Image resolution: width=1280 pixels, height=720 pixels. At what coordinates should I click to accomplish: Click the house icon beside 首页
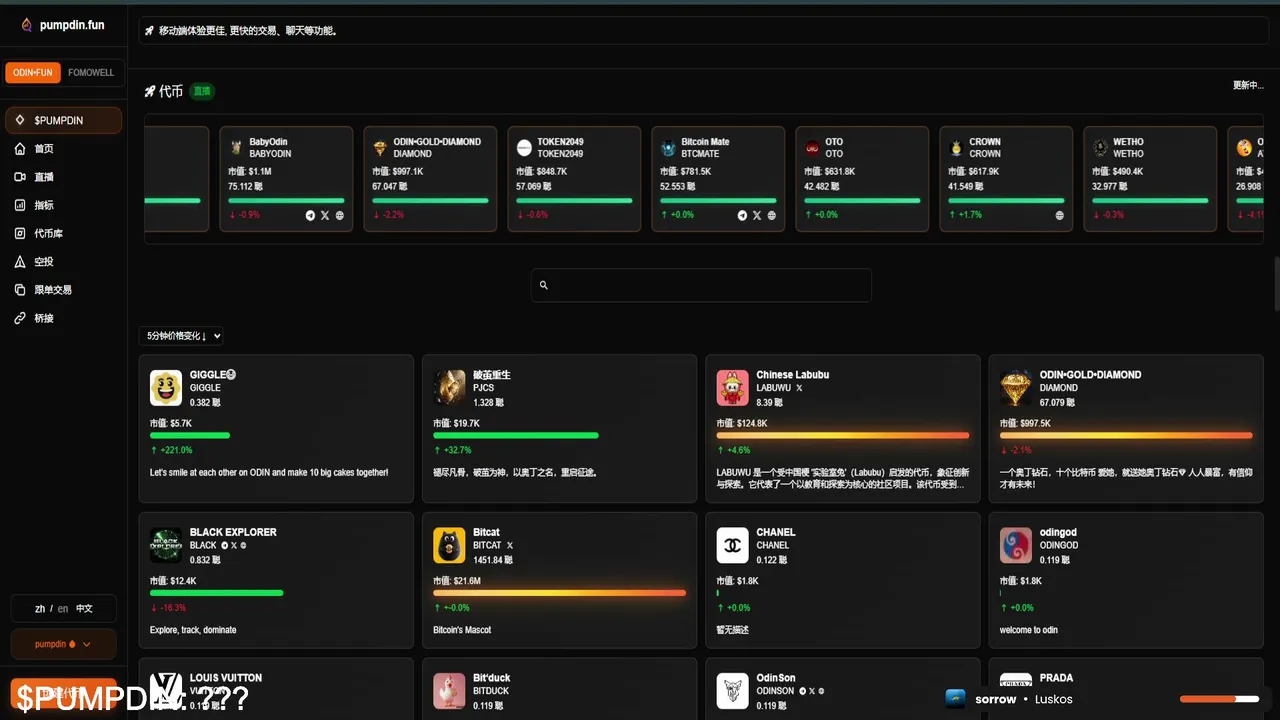[x=20, y=149]
